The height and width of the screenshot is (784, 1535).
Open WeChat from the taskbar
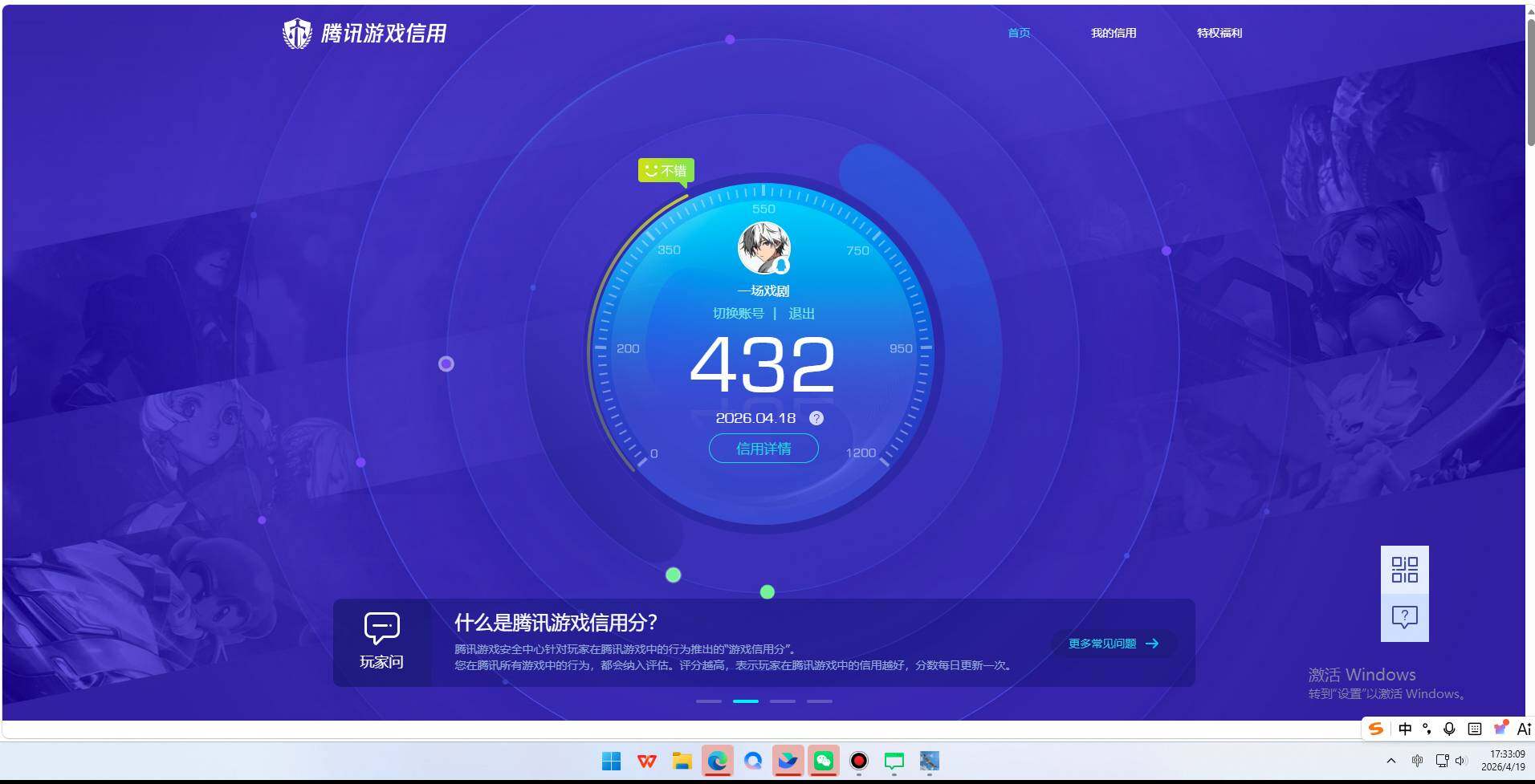pyautogui.click(x=823, y=761)
